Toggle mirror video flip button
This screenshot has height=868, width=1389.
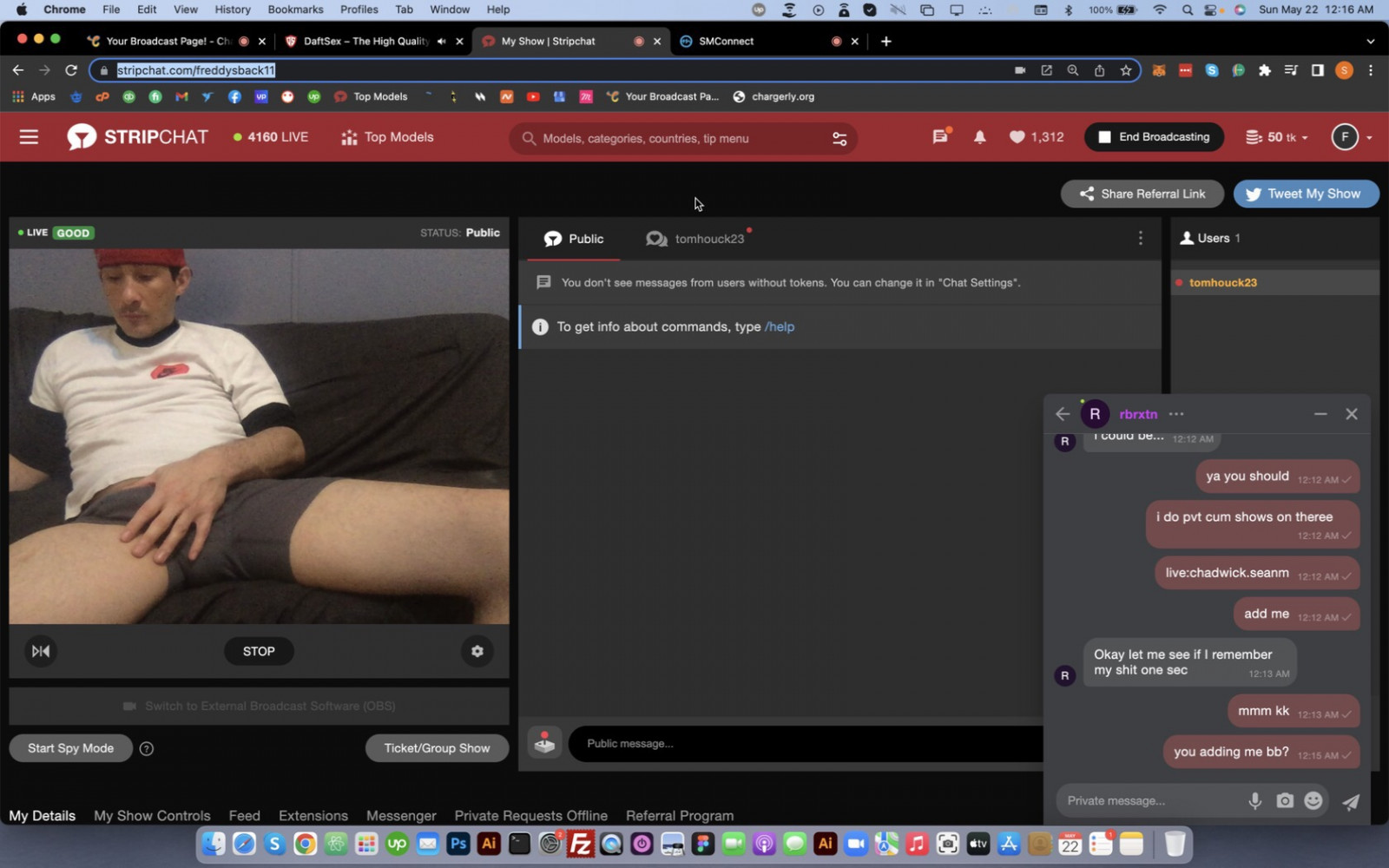pyautogui.click(x=41, y=651)
